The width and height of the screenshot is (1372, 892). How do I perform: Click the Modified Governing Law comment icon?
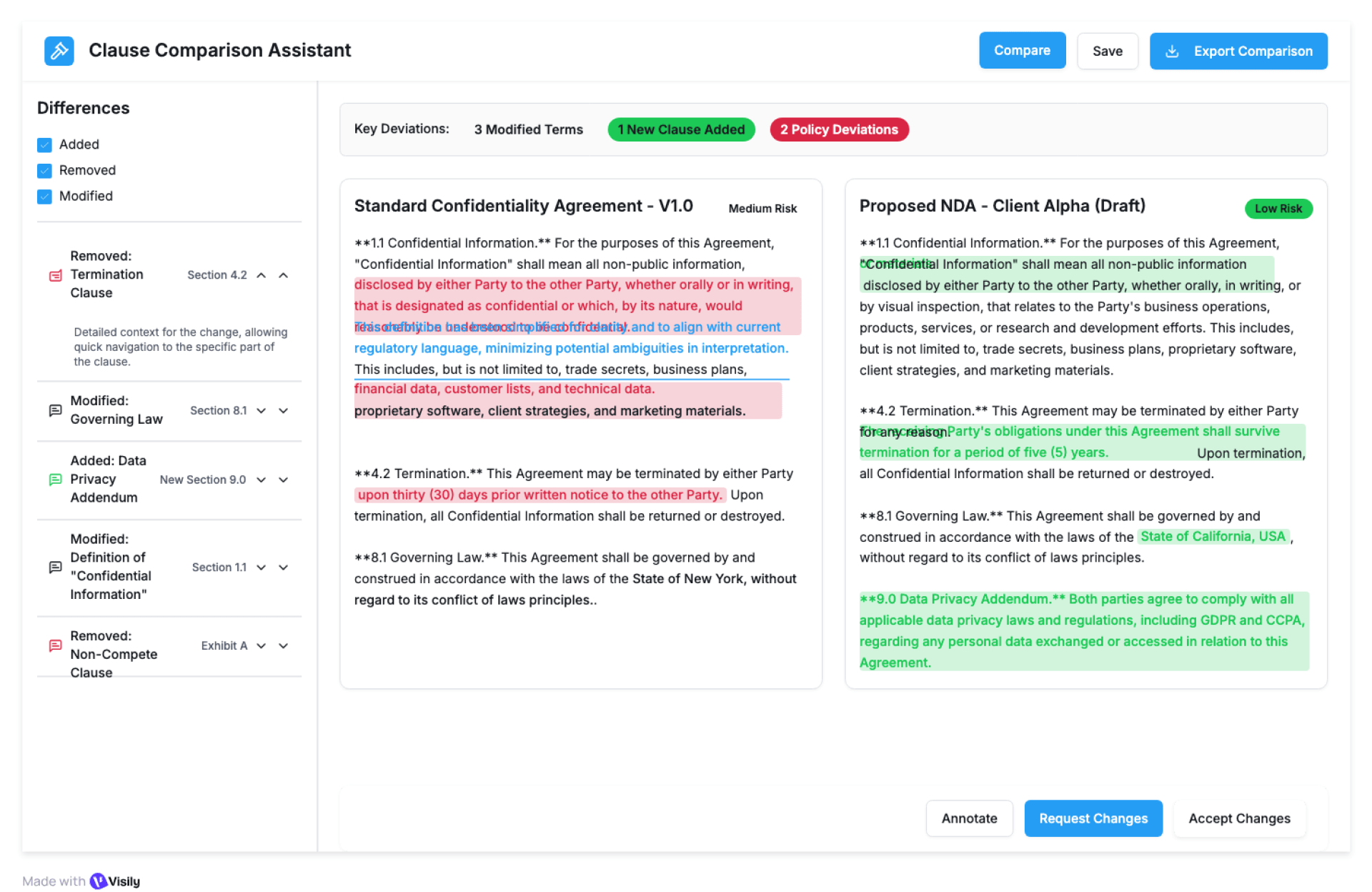point(55,410)
